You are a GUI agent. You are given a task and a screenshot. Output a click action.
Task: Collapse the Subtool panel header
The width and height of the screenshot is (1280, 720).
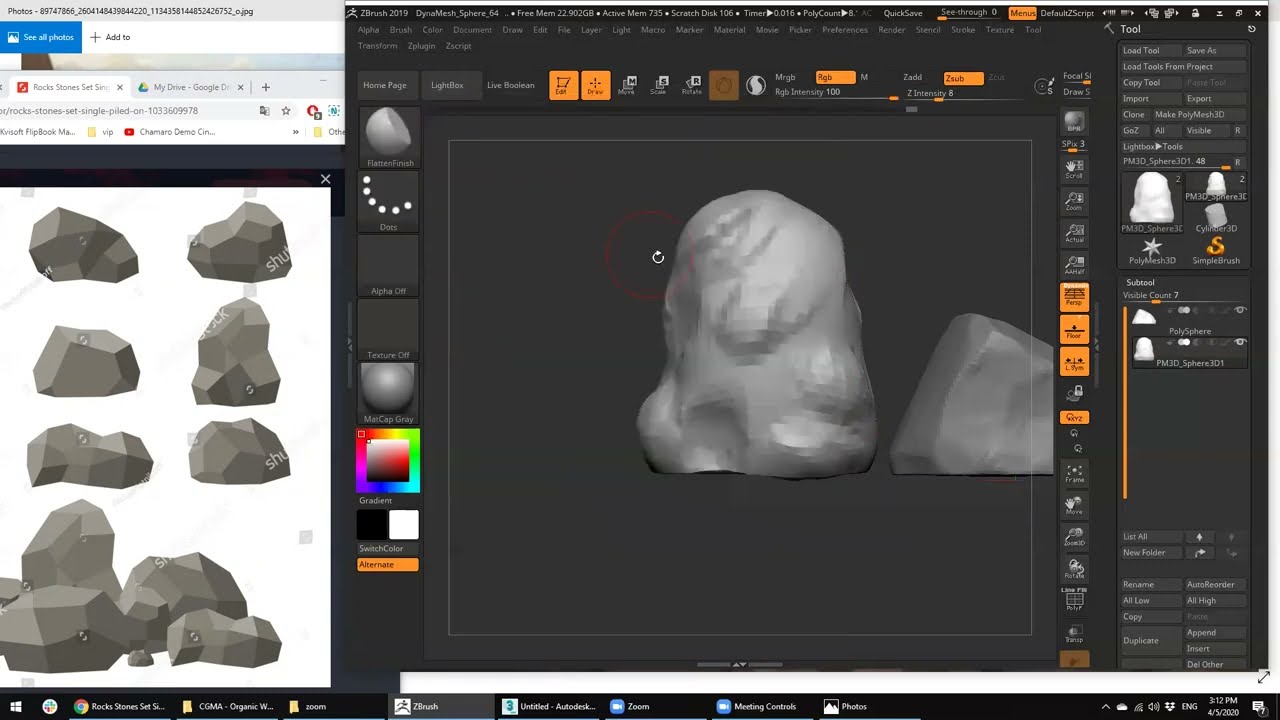(1140, 282)
